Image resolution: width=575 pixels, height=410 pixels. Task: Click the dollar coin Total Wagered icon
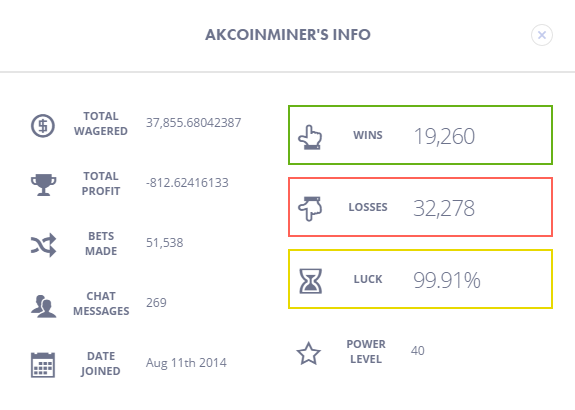point(43,126)
